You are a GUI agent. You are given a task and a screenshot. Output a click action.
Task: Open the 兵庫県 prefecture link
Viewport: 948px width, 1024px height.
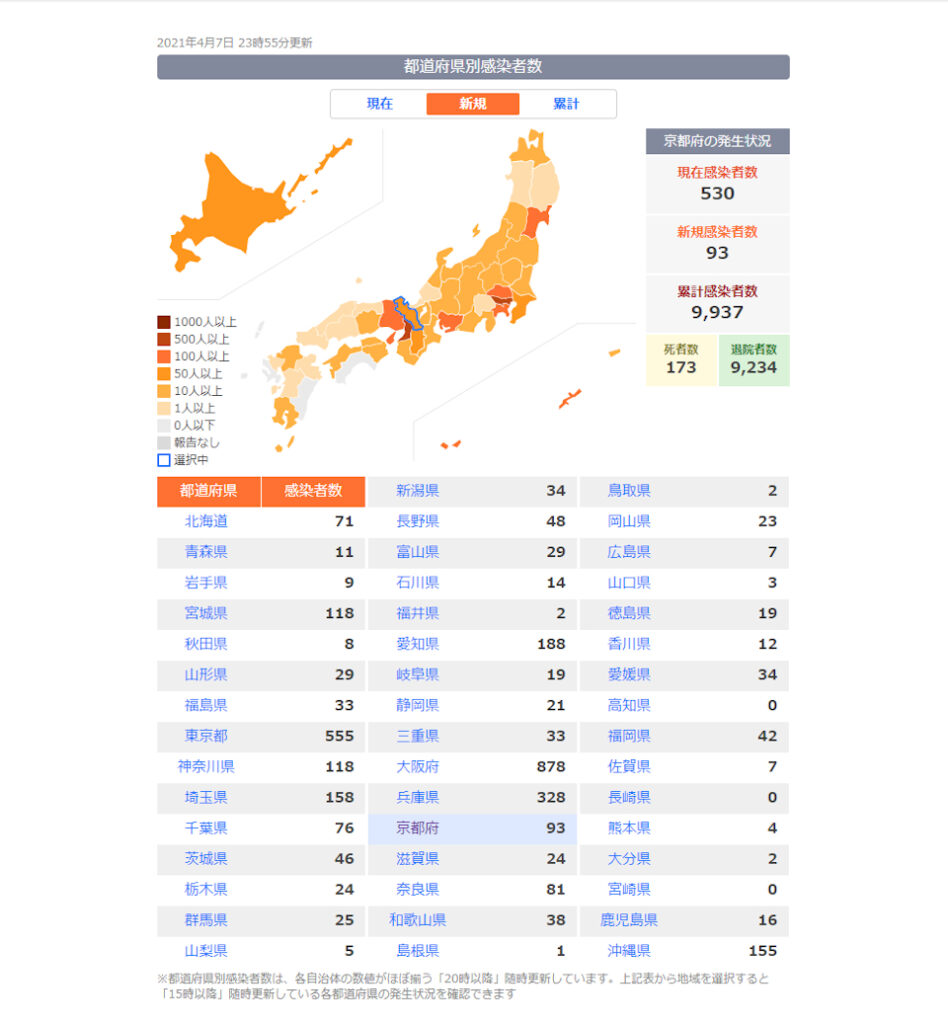[418, 797]
